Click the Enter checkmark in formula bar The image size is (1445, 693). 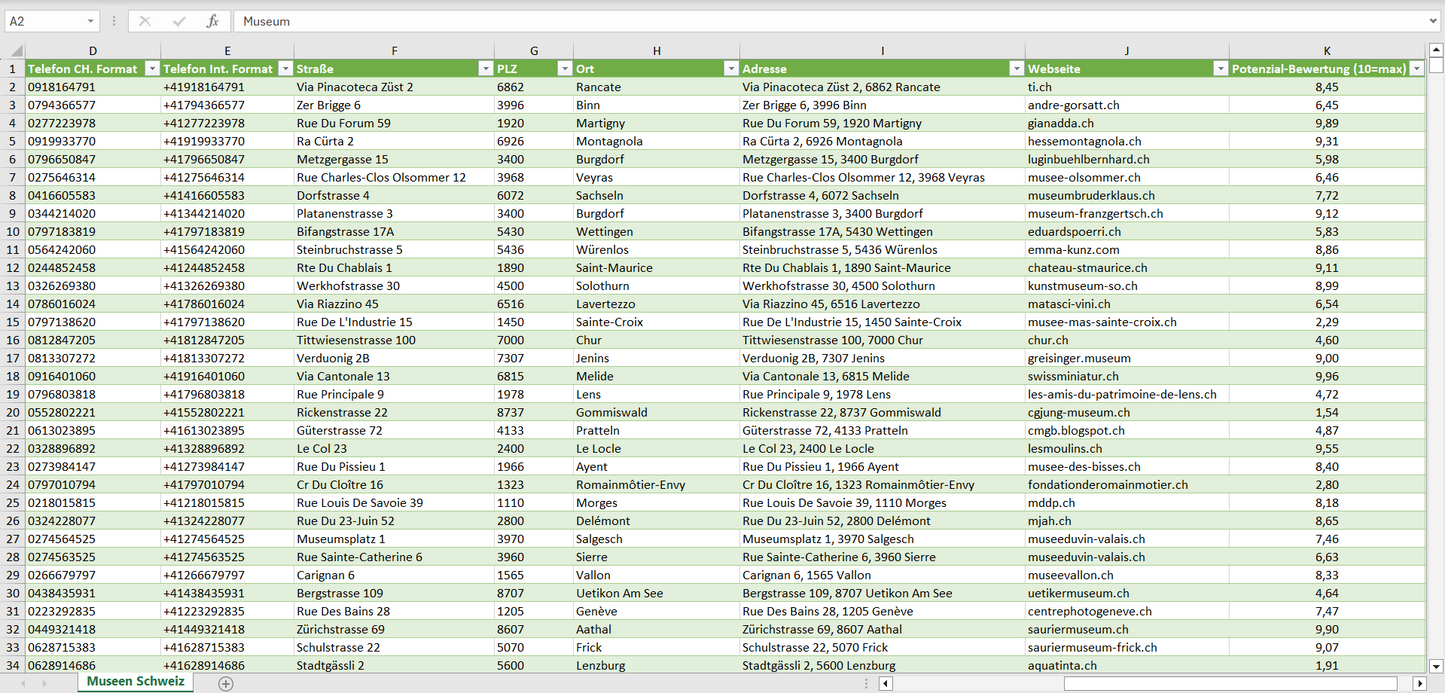179,21
